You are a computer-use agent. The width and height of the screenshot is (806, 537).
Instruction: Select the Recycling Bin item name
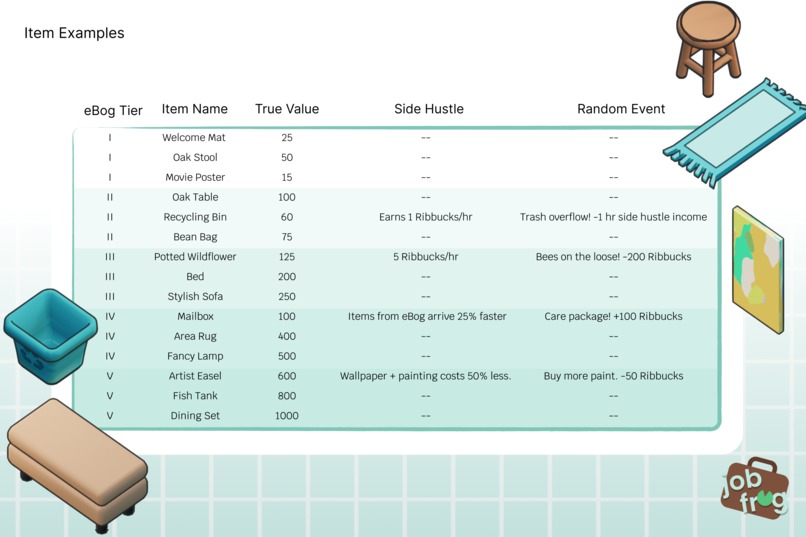click(x=195, y=217)
